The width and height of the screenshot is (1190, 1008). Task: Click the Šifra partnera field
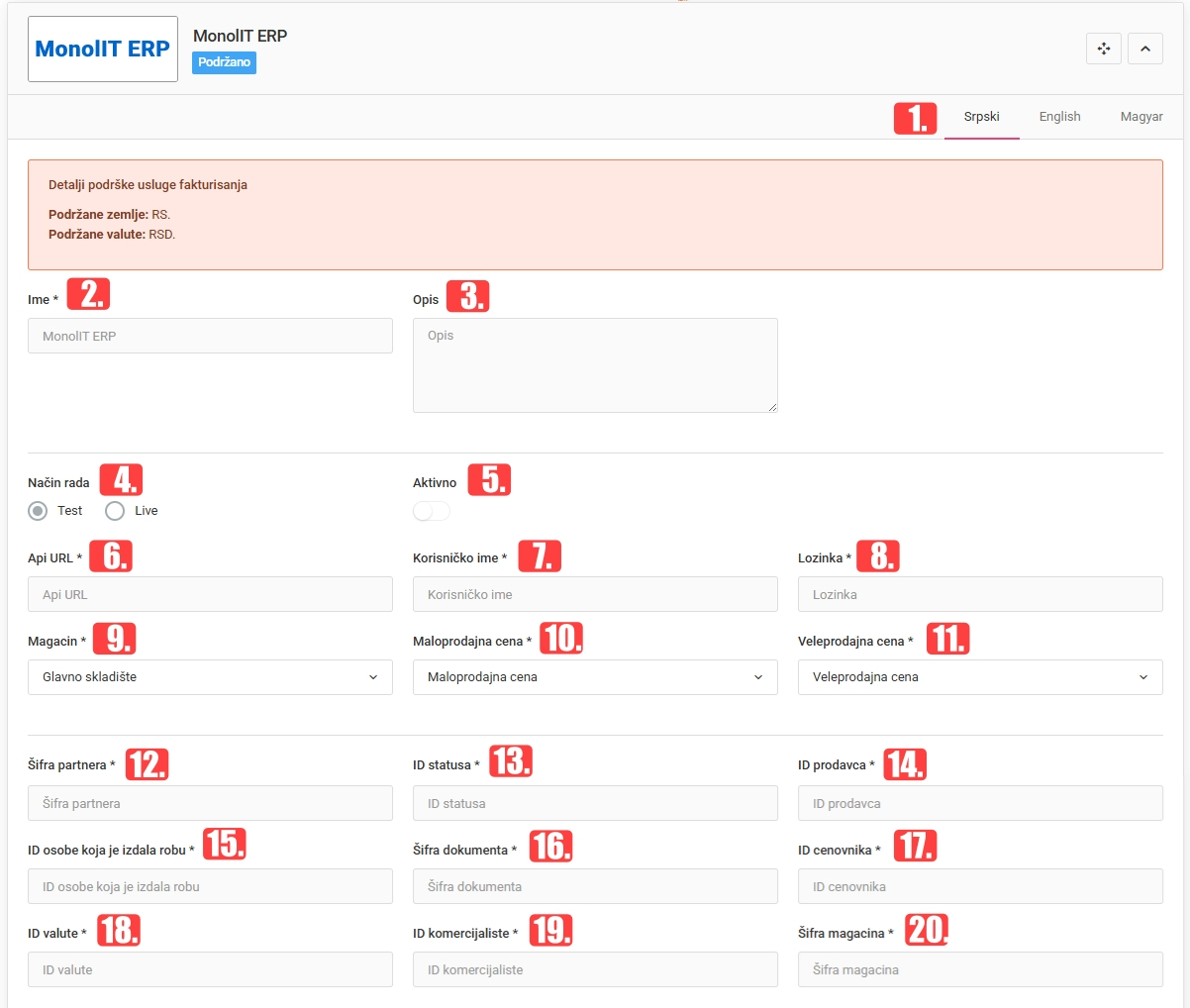pos(210,804)
